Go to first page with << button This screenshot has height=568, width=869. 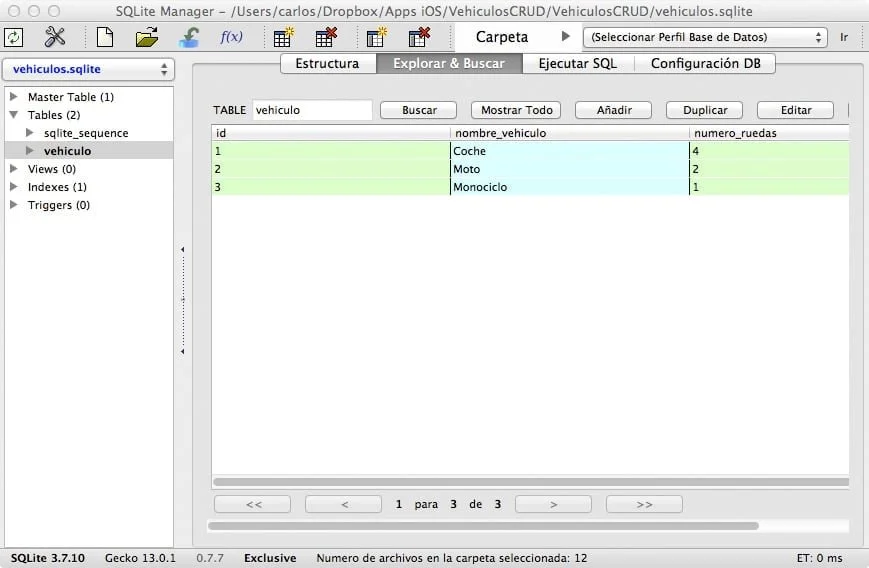click(x=253, y=504)
